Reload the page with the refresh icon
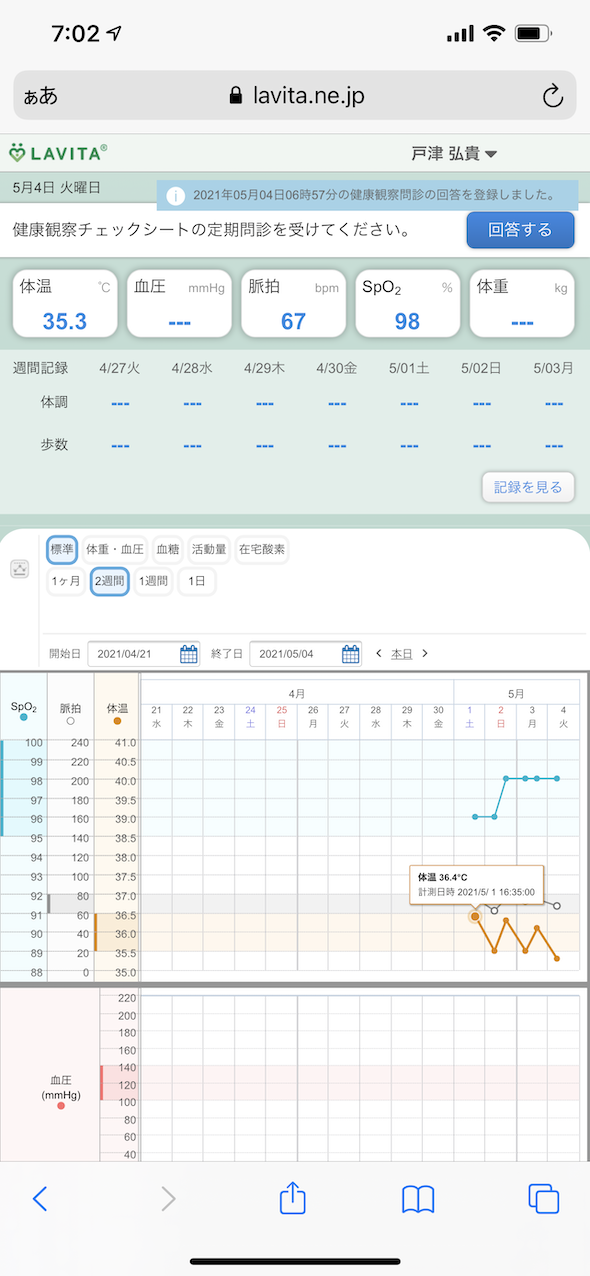The height and width of the screenshot is (1276, 590). point(552,96)
